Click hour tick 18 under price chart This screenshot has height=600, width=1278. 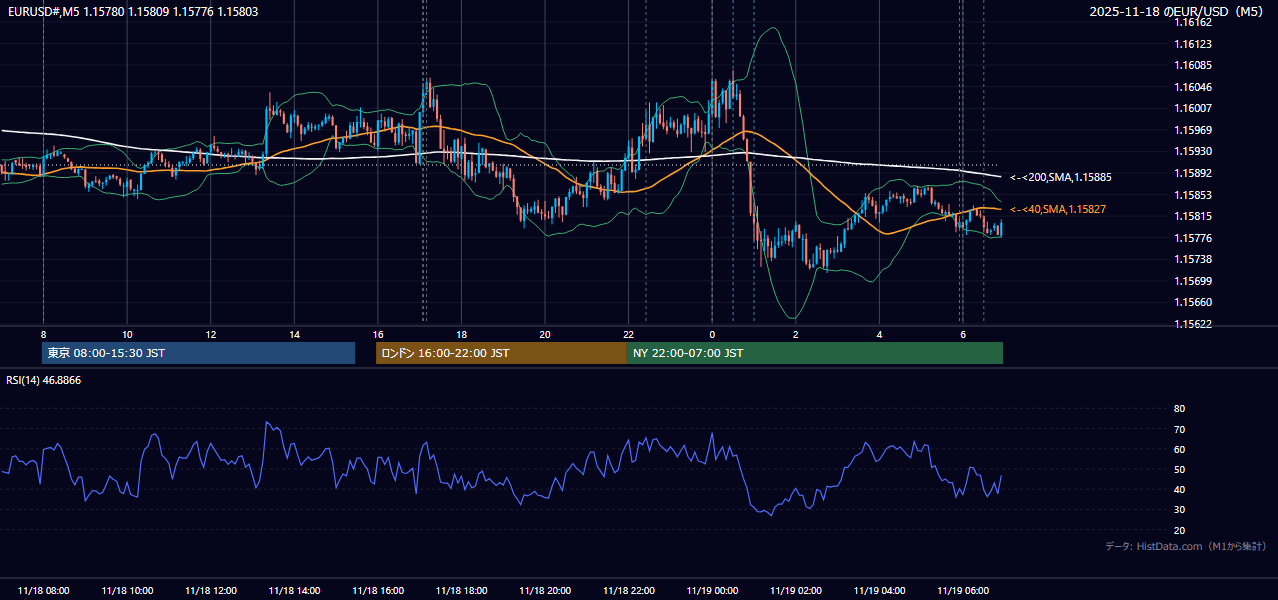[x=461, y=334]
